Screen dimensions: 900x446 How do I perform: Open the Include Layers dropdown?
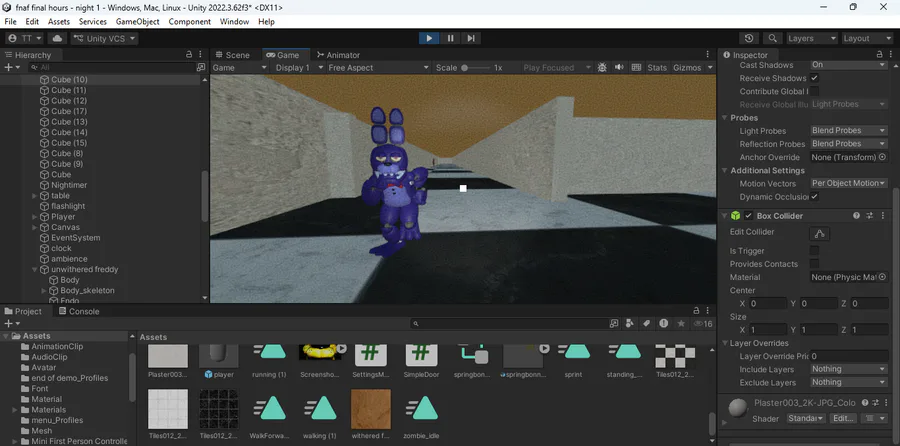[x=849, y=370]
